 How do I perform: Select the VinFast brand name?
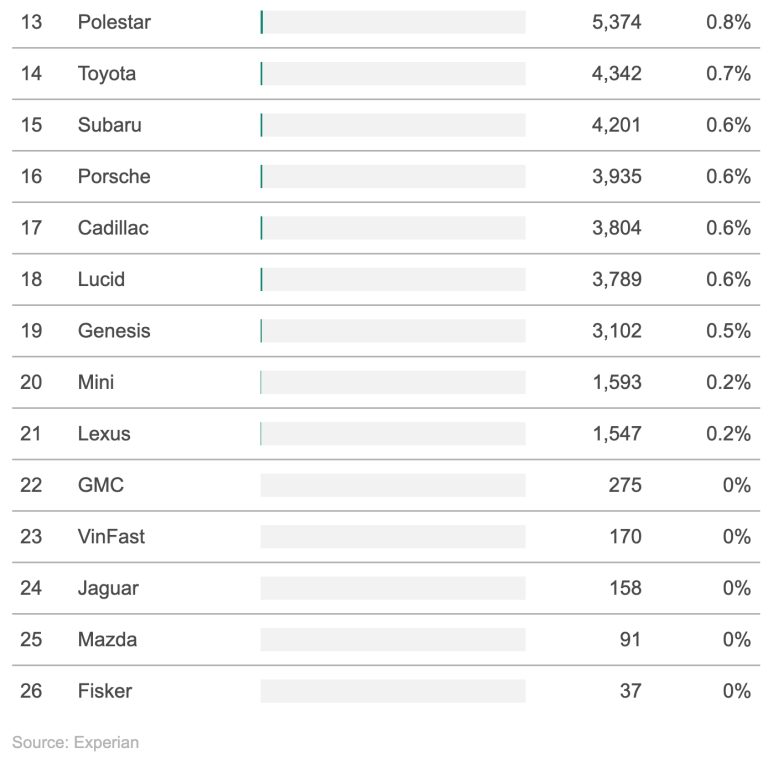pos(111,537)
